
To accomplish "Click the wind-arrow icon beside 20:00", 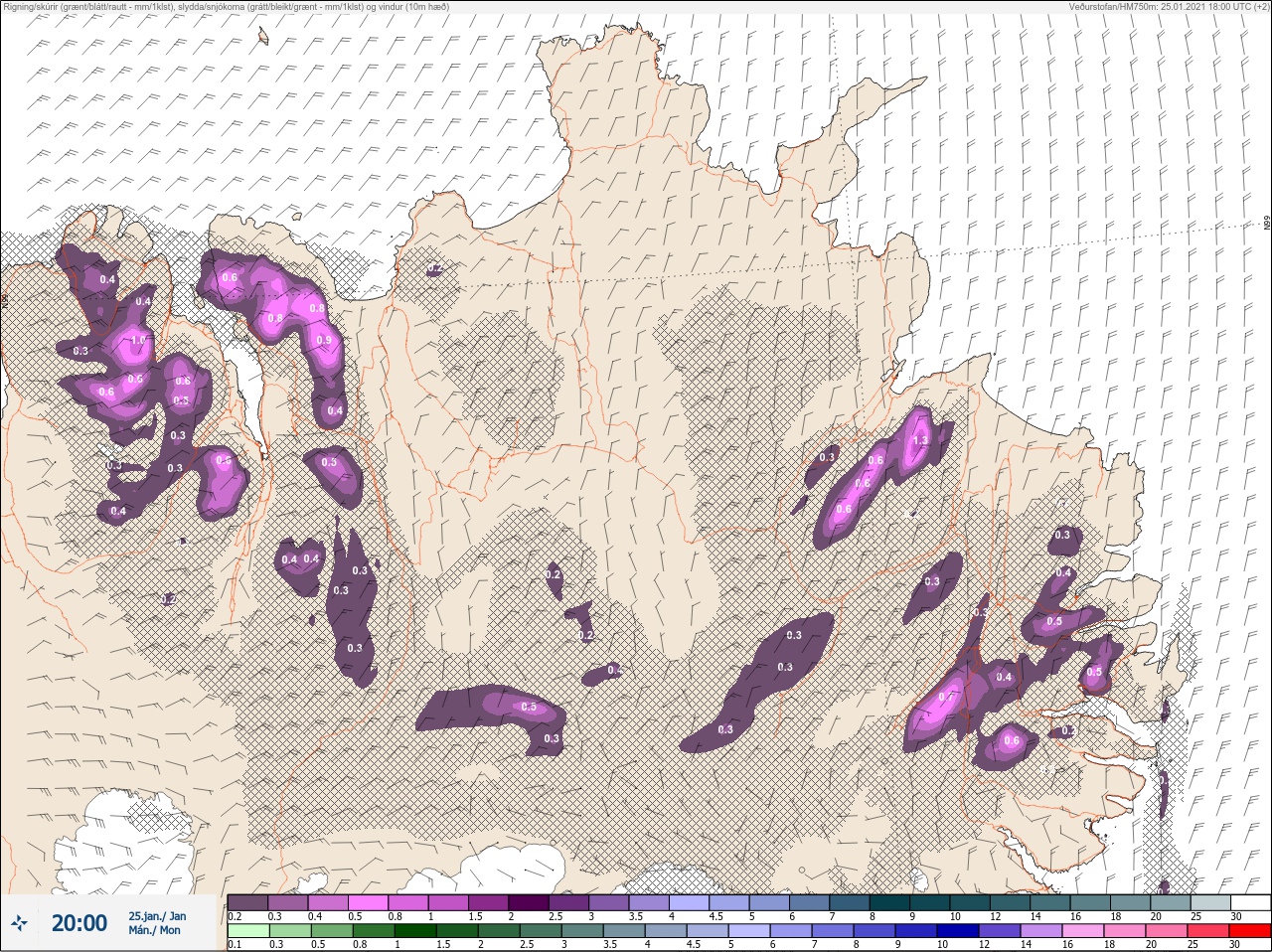I will tap(20, 923).
